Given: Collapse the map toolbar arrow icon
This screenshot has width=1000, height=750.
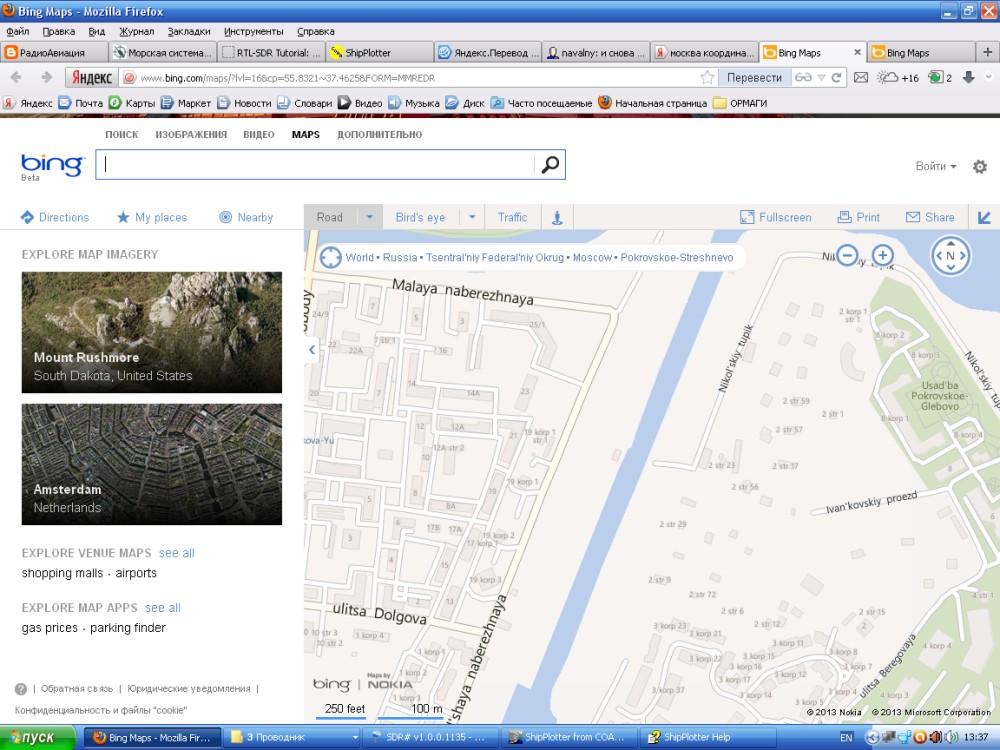Looking at the screenshot, I should pyautogui.click(x=984, y=217).
